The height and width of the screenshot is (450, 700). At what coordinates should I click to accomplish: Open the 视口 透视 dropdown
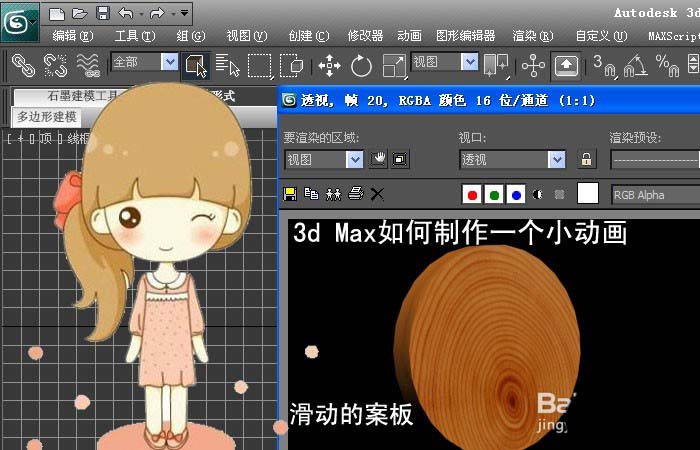coord(512,159)
